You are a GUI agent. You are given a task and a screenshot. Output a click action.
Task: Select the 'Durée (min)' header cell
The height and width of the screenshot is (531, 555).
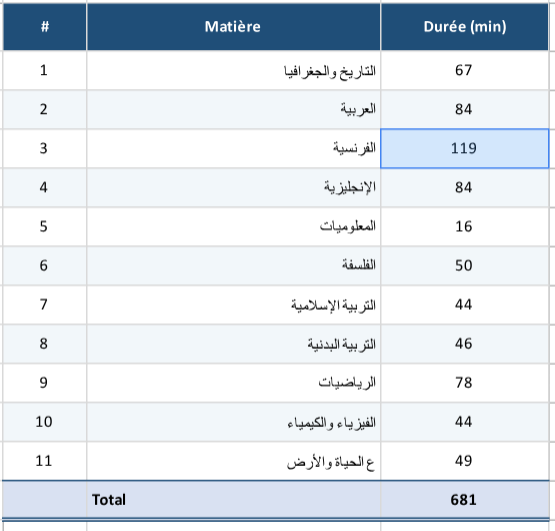(465, 27)
